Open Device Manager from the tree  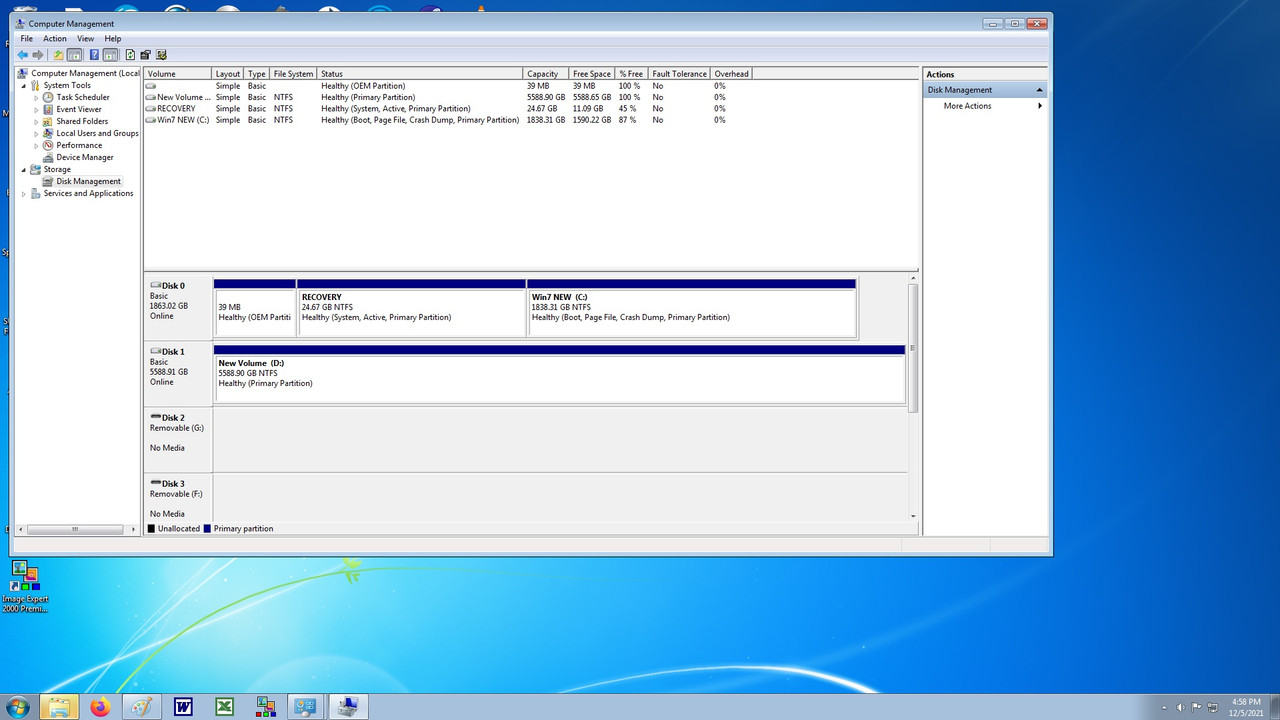point(85,157)
